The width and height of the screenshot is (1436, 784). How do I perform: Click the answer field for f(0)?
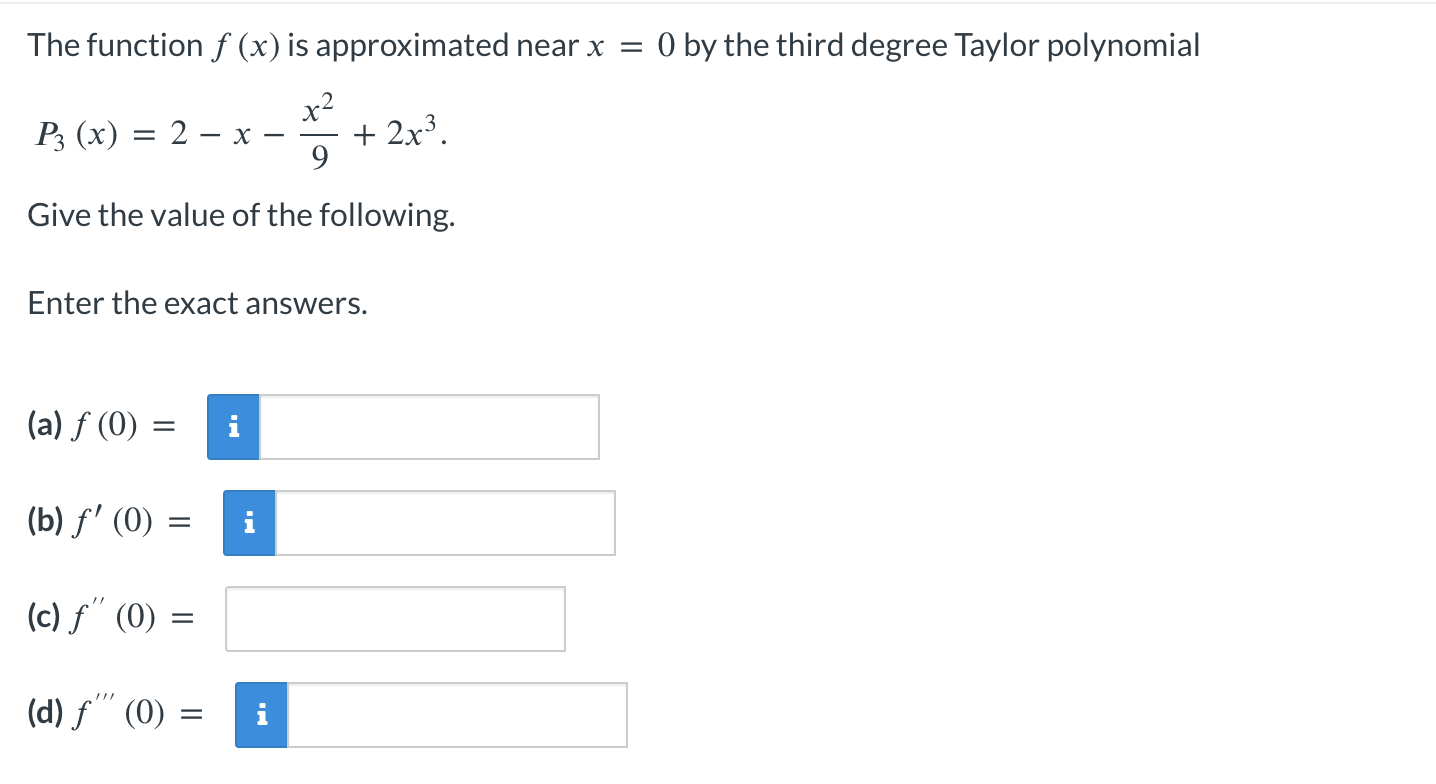430,426
